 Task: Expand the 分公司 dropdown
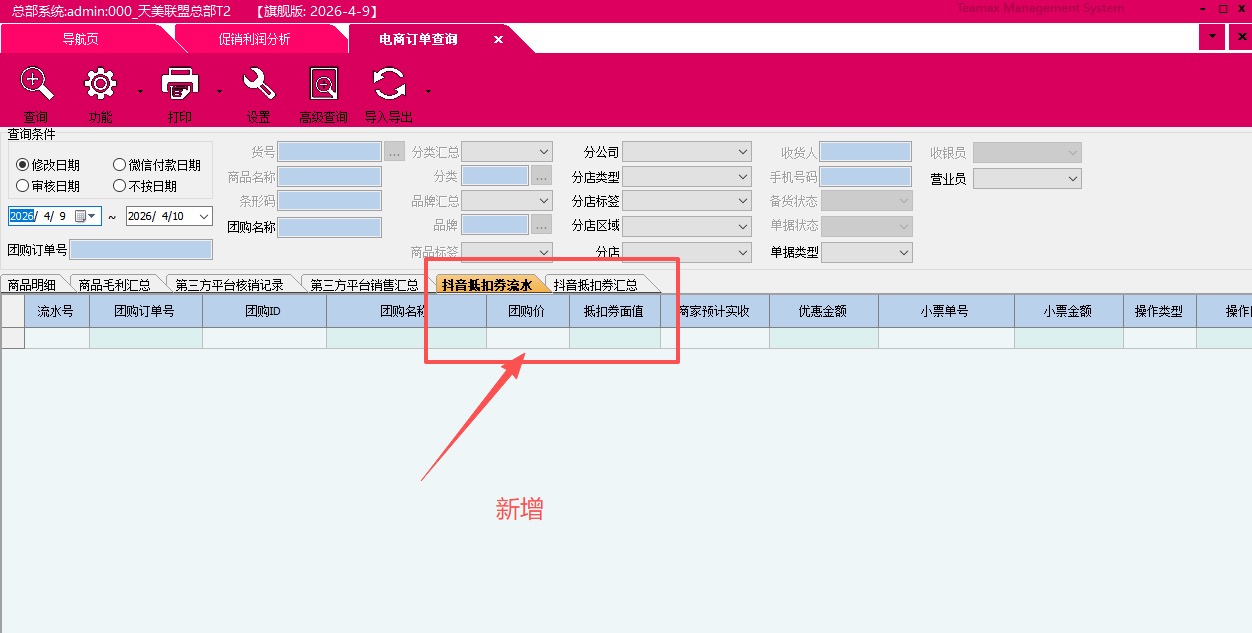pyautogui.click(x=742, y=152)
